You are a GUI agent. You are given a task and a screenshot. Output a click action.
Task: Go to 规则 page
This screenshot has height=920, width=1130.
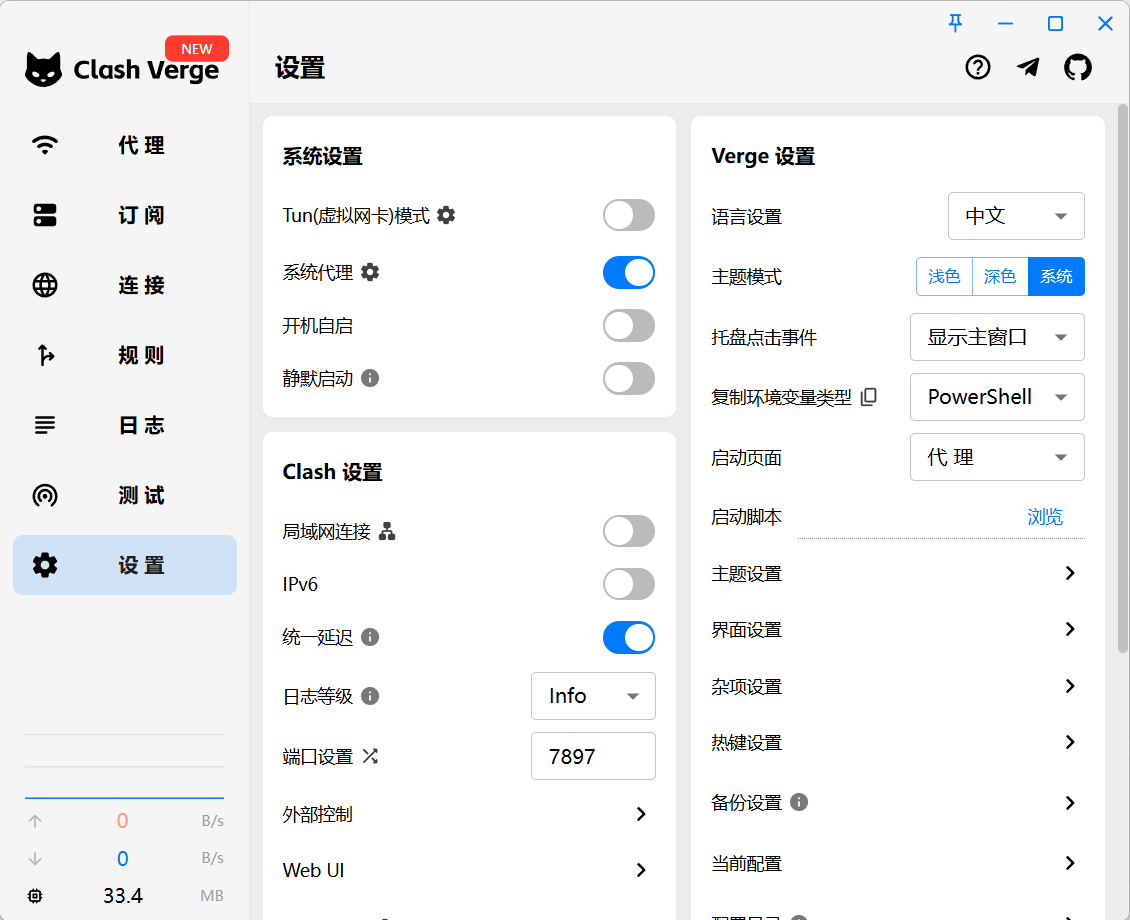[125, 354]
